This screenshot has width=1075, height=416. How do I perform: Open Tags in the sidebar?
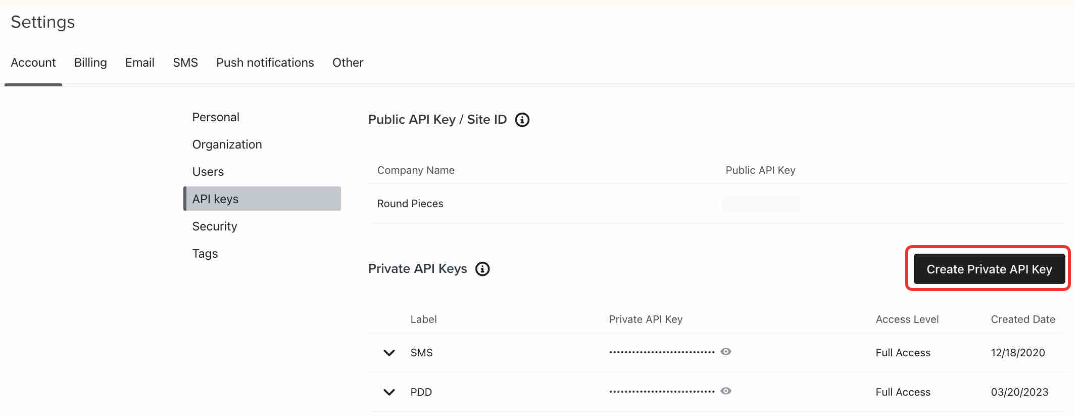(205, 254)
